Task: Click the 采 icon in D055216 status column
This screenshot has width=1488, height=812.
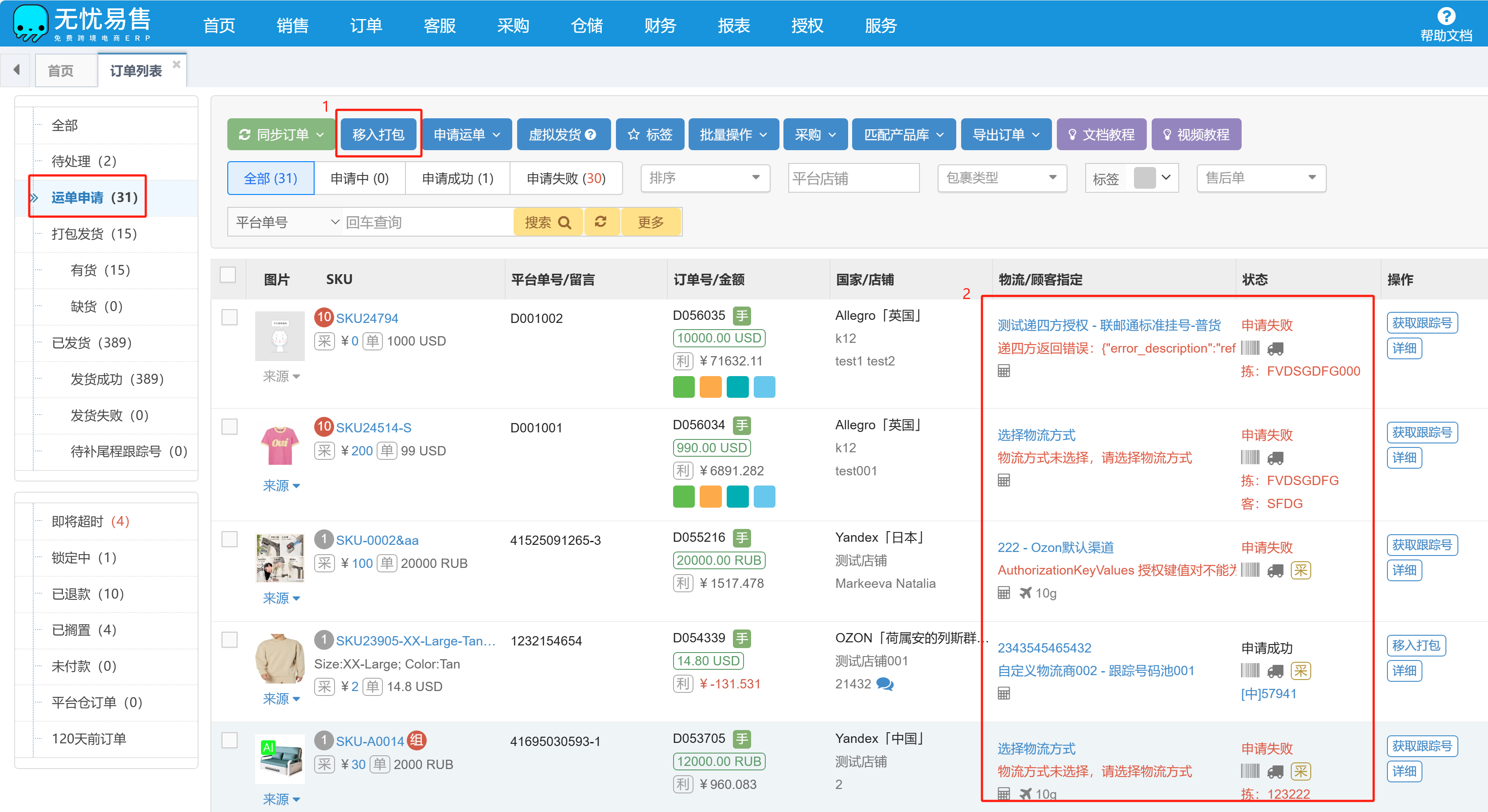Action: [x=1300, y=571]
